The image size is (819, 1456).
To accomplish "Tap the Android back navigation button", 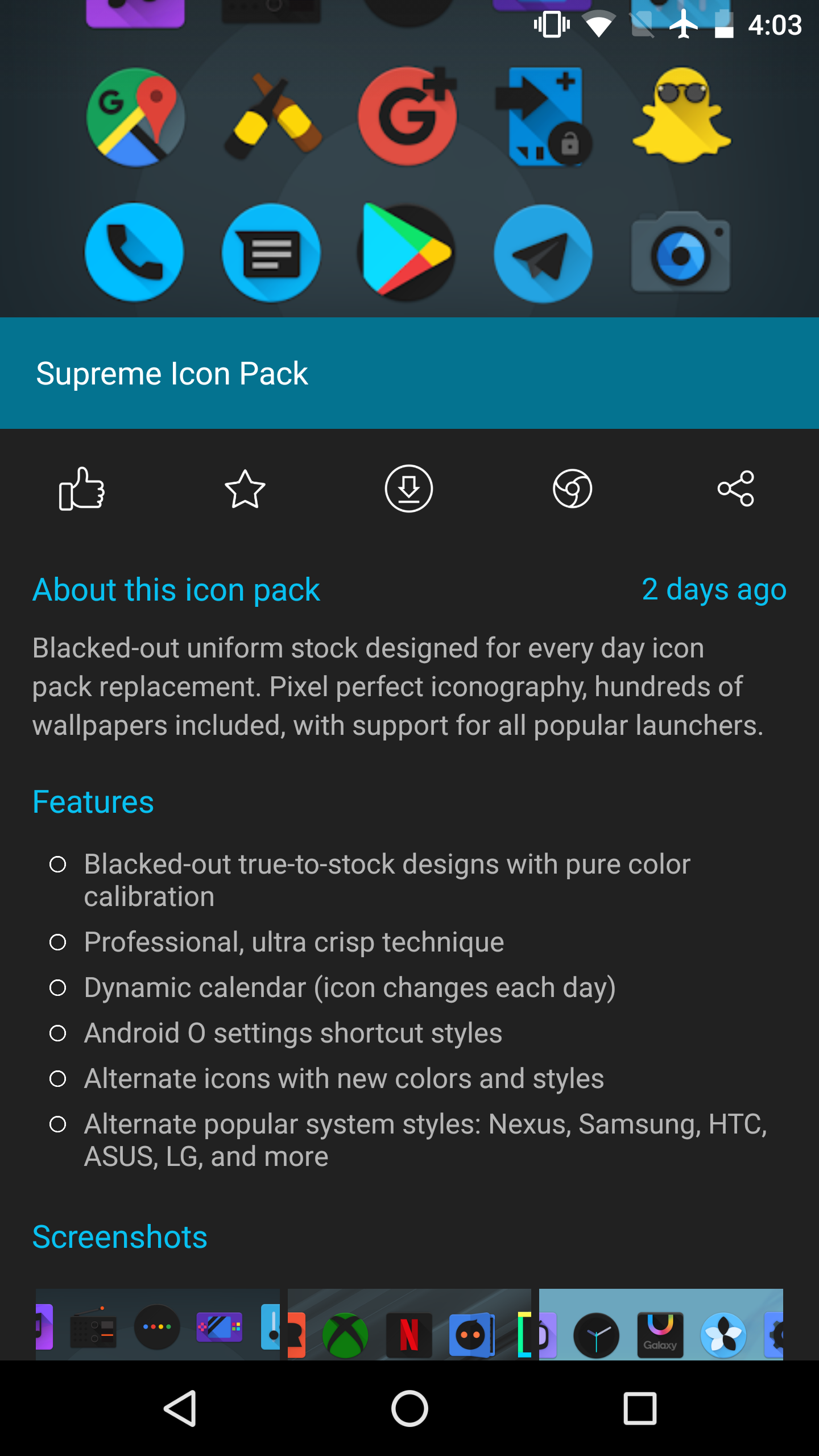I will pos(180,1408).
